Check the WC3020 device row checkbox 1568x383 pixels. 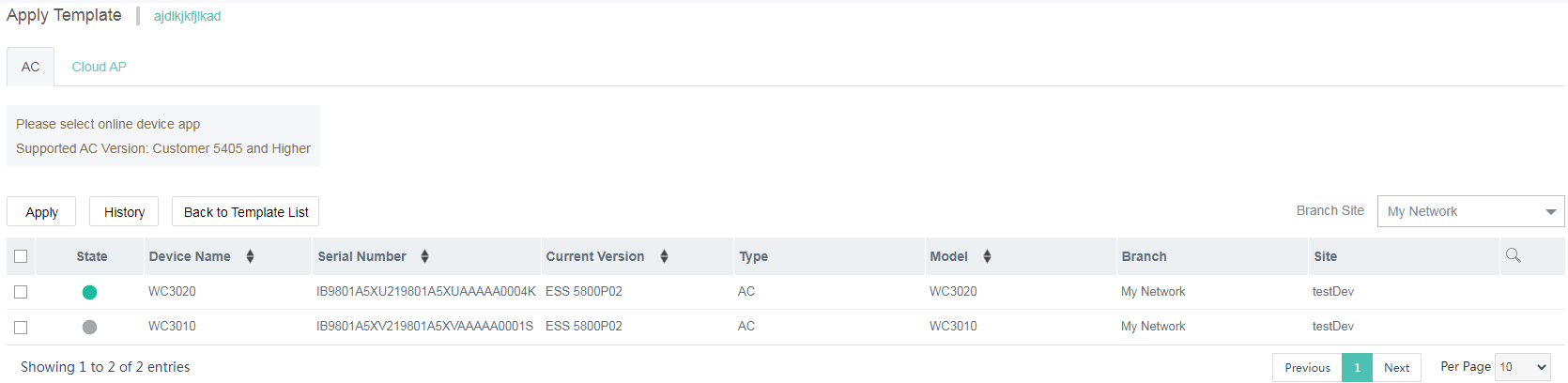(21, 292)
